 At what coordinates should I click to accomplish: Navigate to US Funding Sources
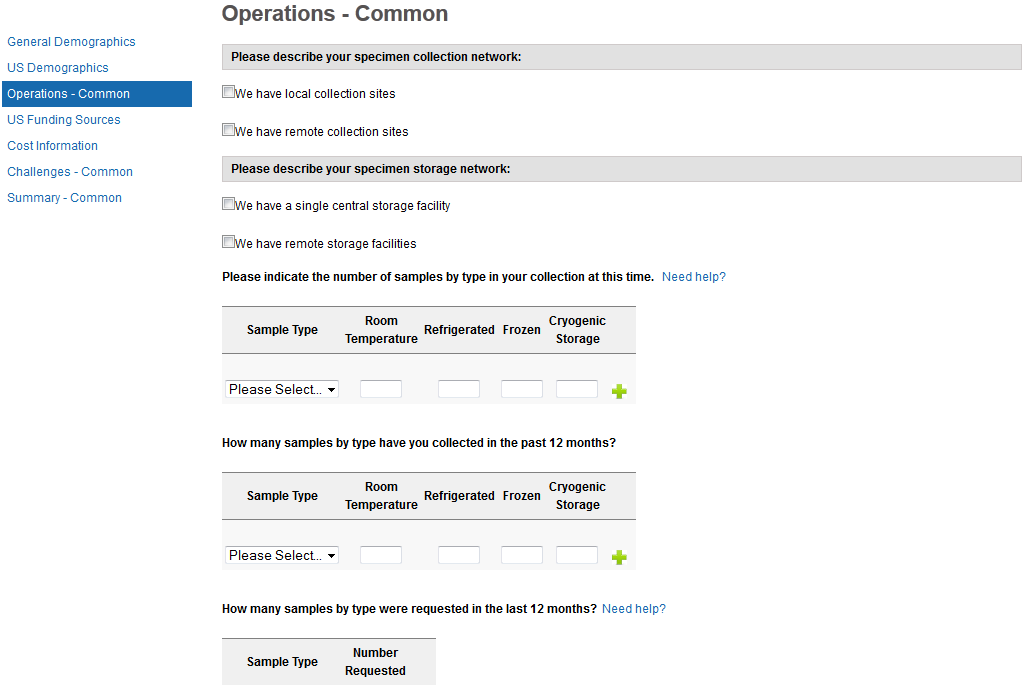pyautogui.click(x=64, y=120)
